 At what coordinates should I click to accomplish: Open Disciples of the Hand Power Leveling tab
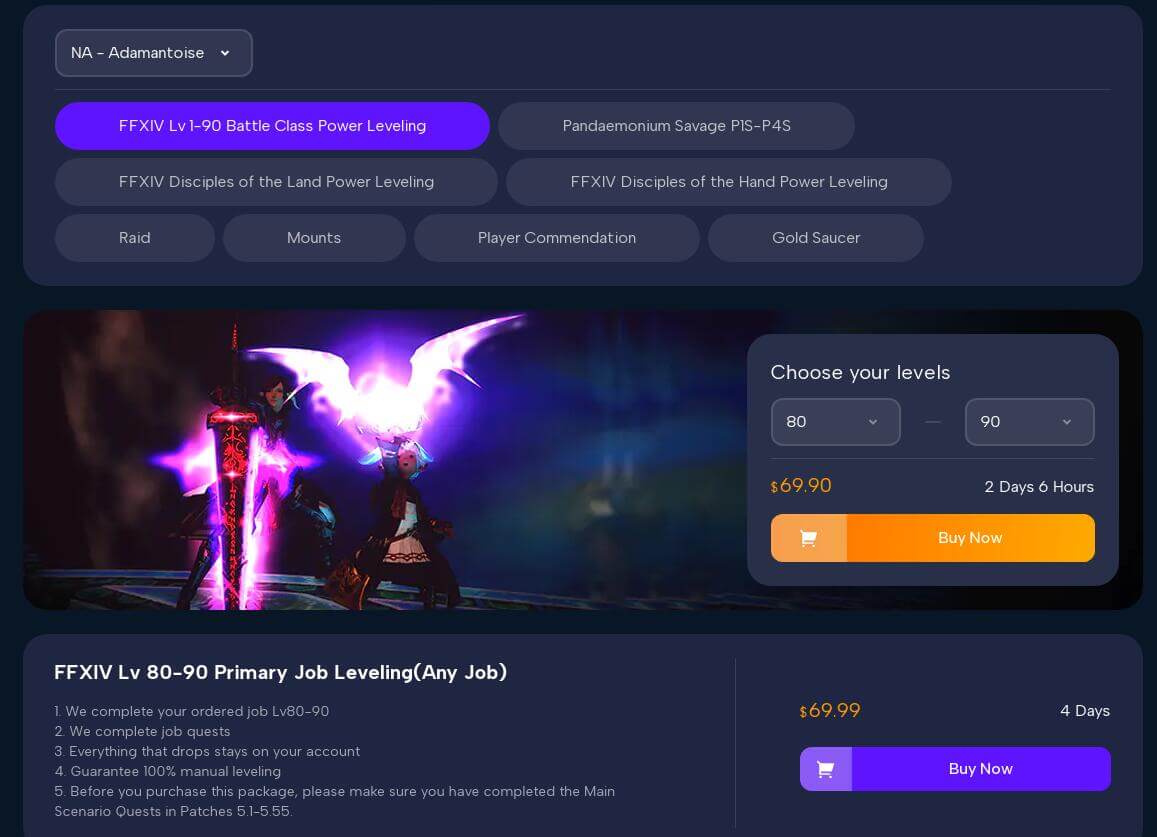[729, 182]
